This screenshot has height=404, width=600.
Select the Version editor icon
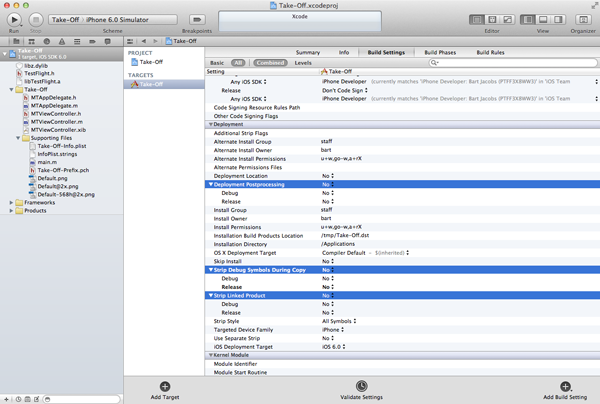(507, 20)
